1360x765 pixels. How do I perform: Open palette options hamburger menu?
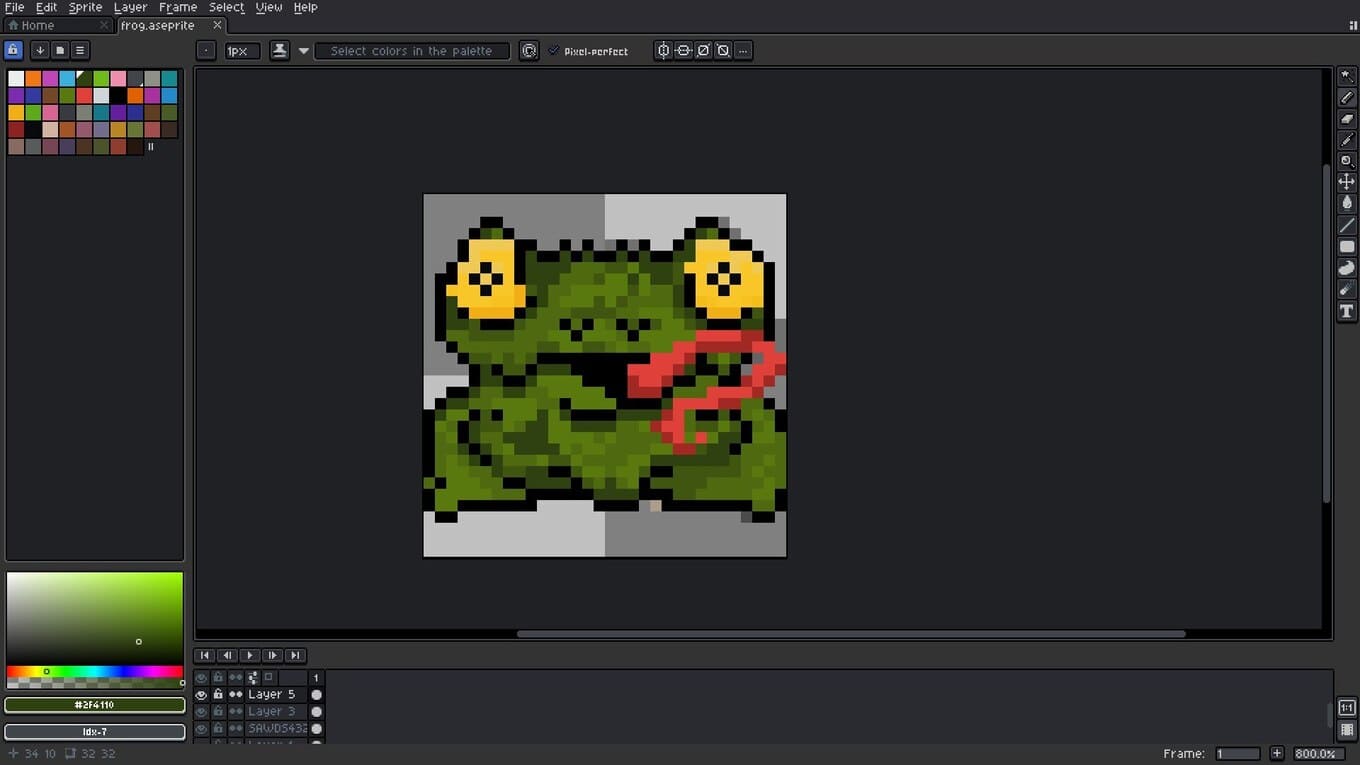tap(80, 50)
